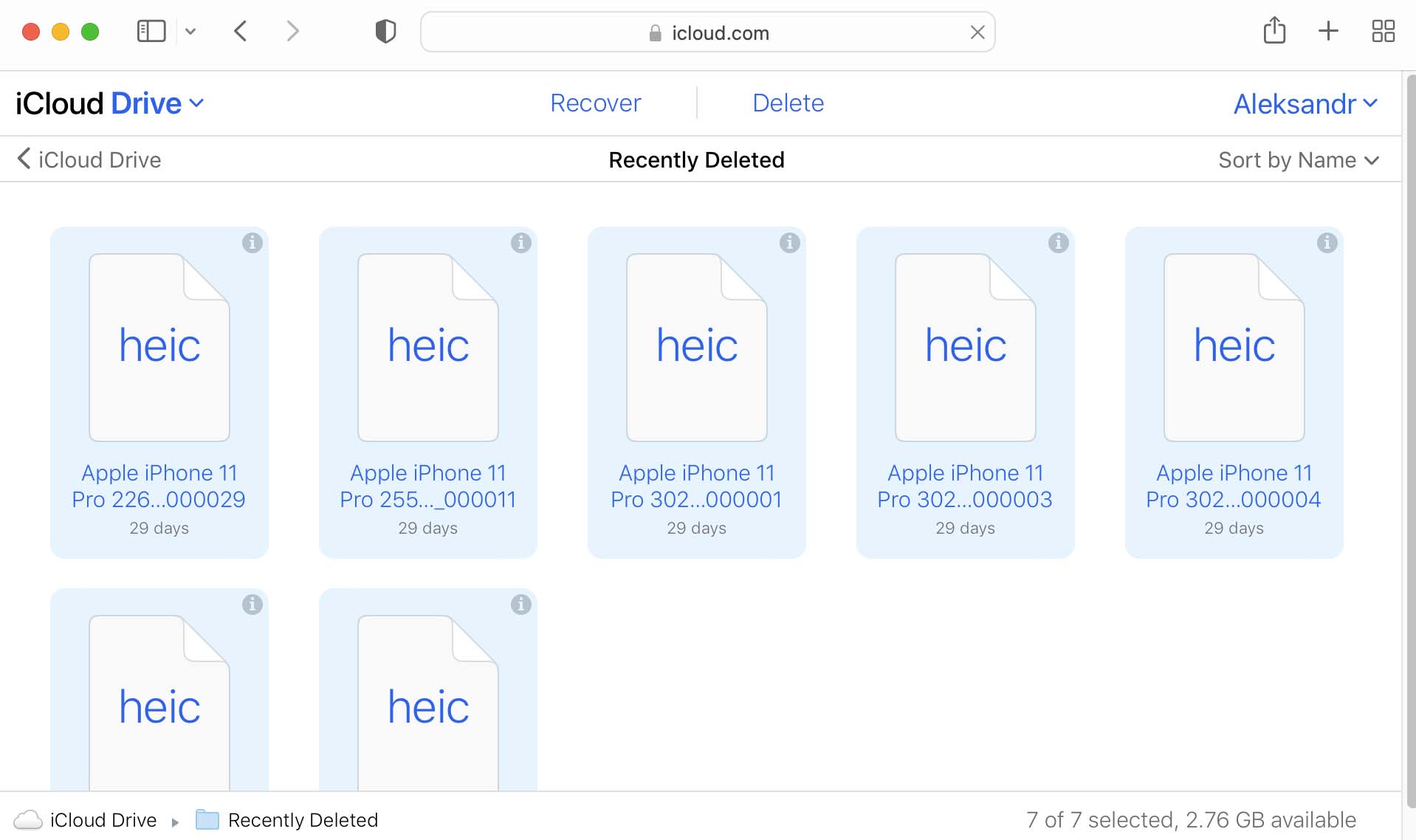Open the Sort by Name dropdown

pyautogui.click(x=1299, y=160)
